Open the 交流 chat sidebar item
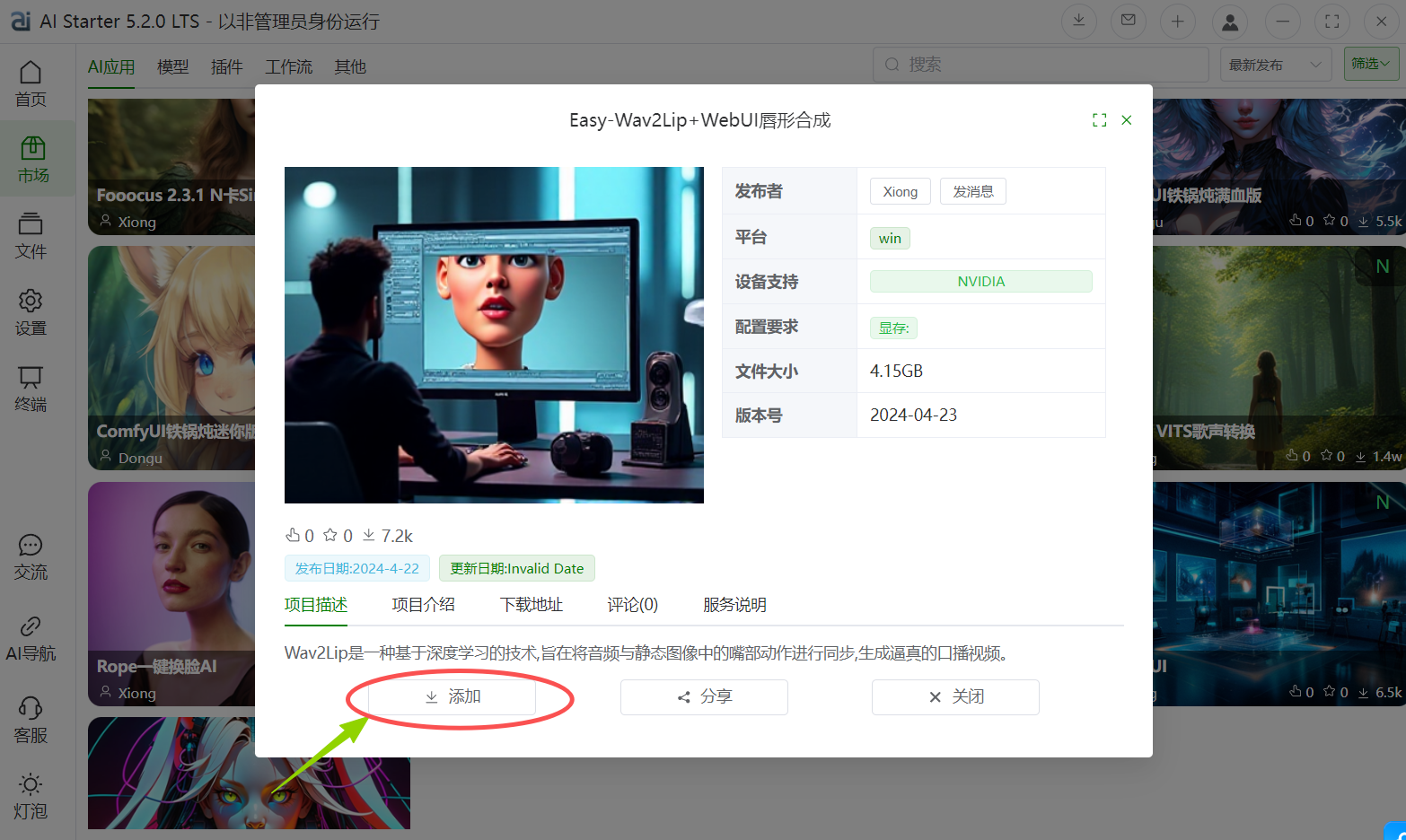The width and height of the screenshot is (1406, 840). 31,556
